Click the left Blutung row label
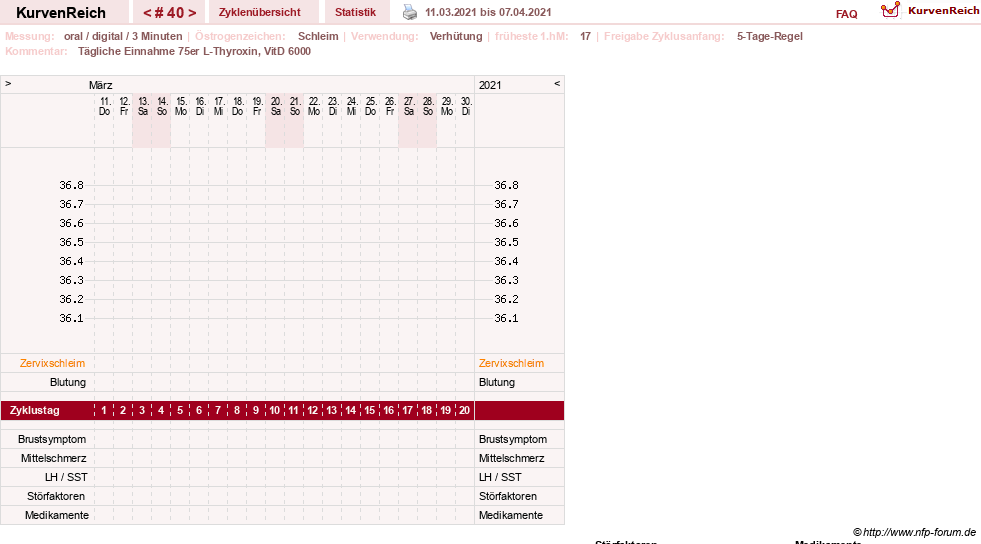The width and height of the screenshot is (981, 544). [x=68, y=382]
